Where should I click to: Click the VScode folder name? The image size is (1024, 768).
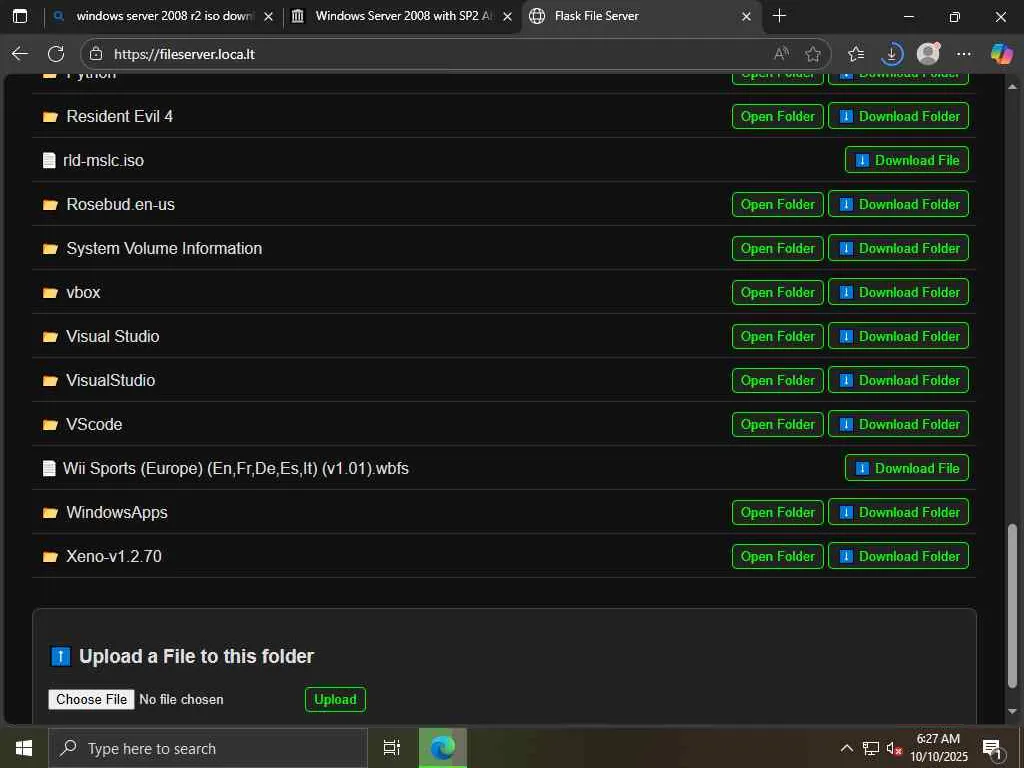pyautogui.click(x=94, y=424)
